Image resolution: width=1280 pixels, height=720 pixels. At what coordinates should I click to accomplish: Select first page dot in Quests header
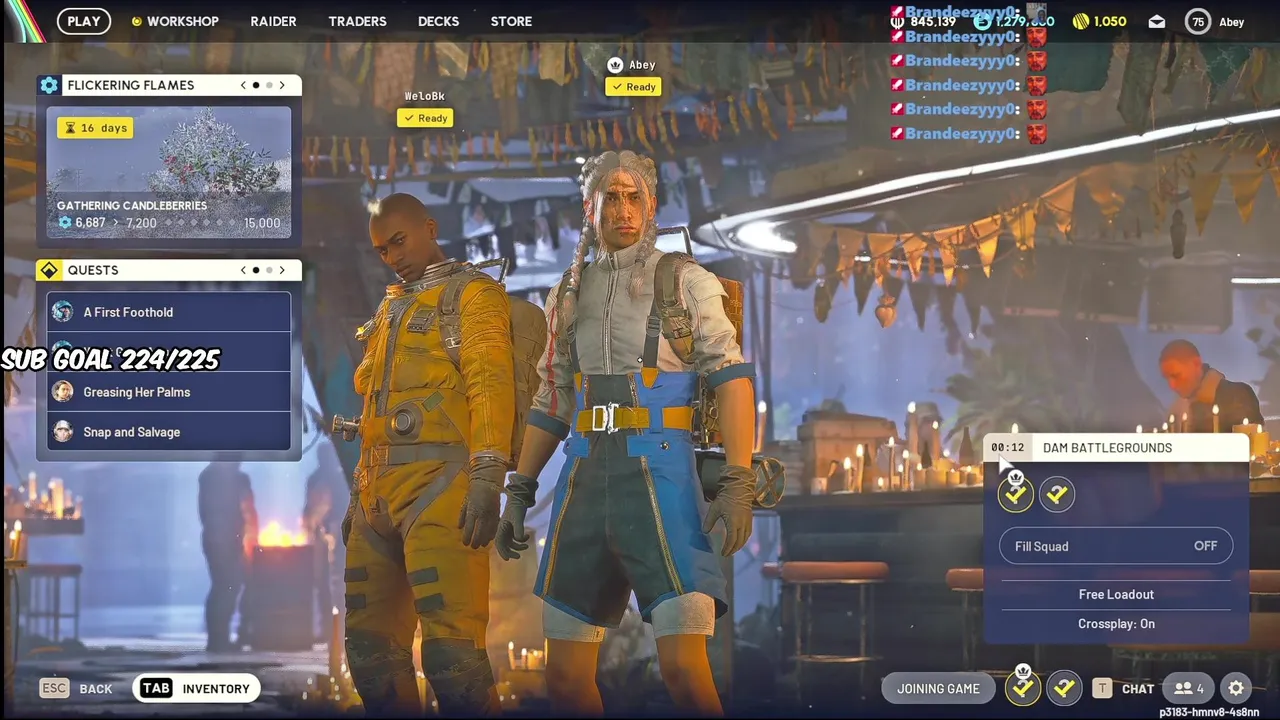tap(256, 270)
